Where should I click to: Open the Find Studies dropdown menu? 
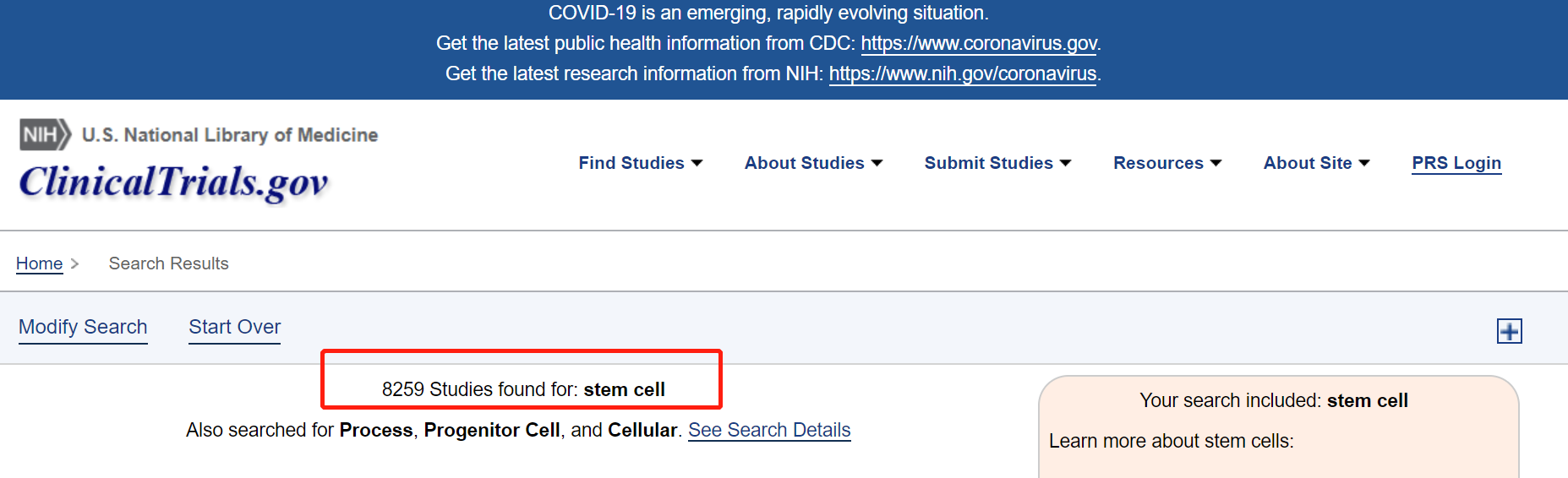[x=641, y=163]
